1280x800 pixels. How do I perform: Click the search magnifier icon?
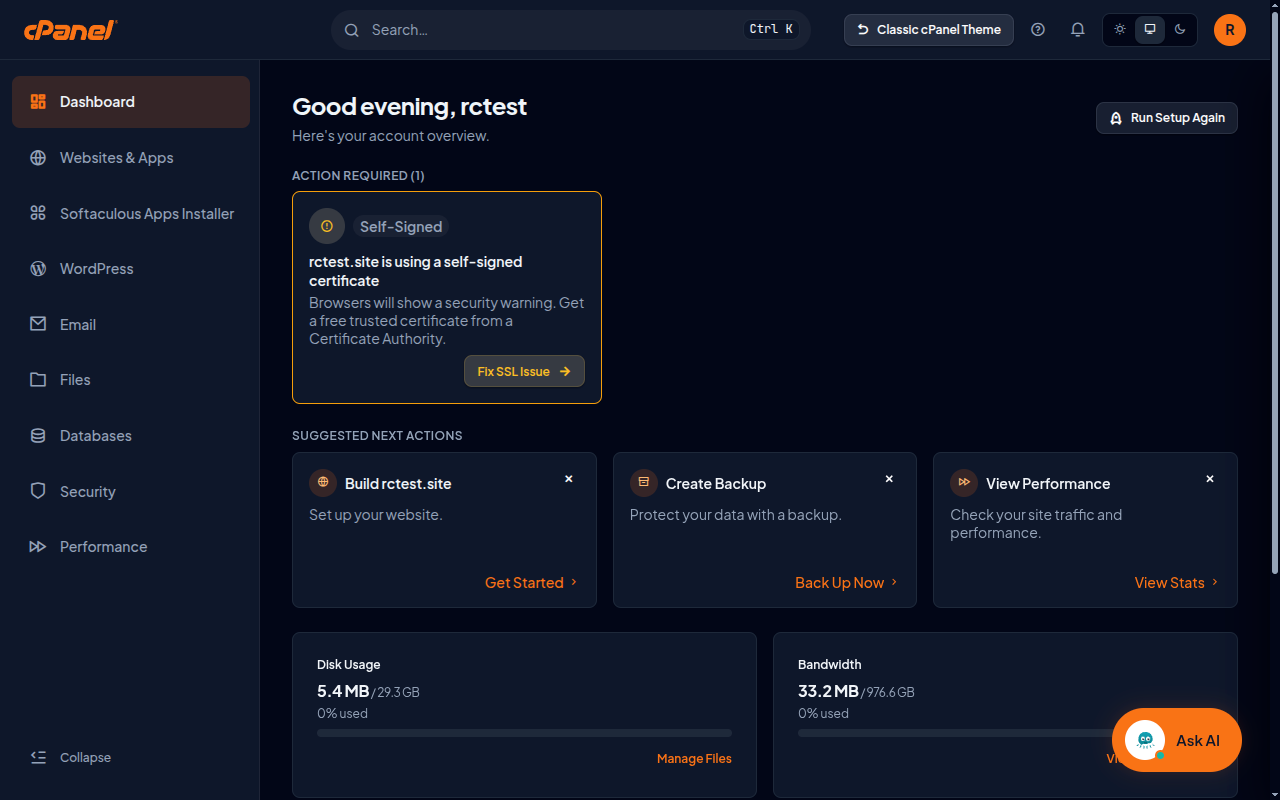(x=352, y=30)
